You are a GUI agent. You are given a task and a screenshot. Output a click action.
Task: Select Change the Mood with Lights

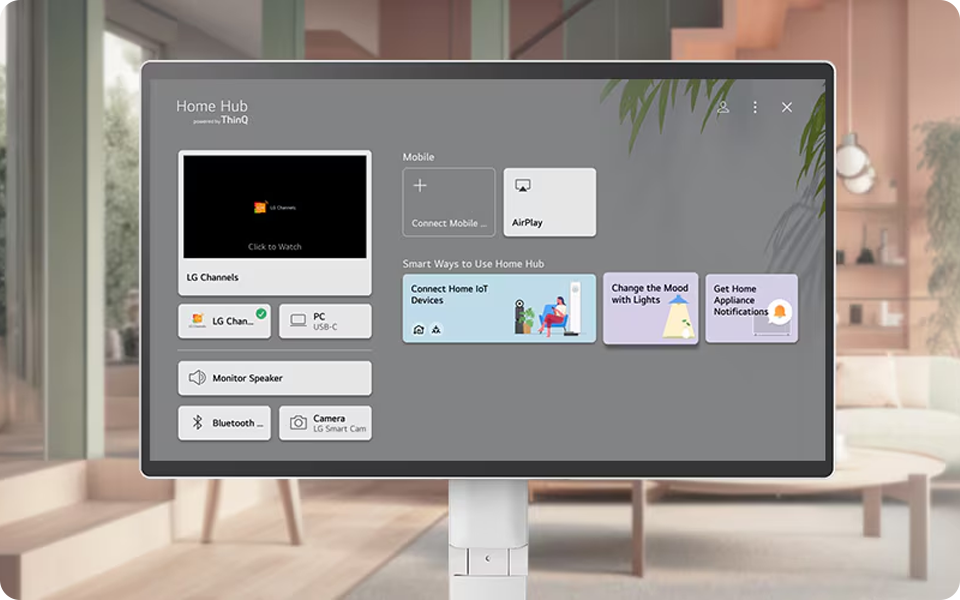(x=650, y=307)
